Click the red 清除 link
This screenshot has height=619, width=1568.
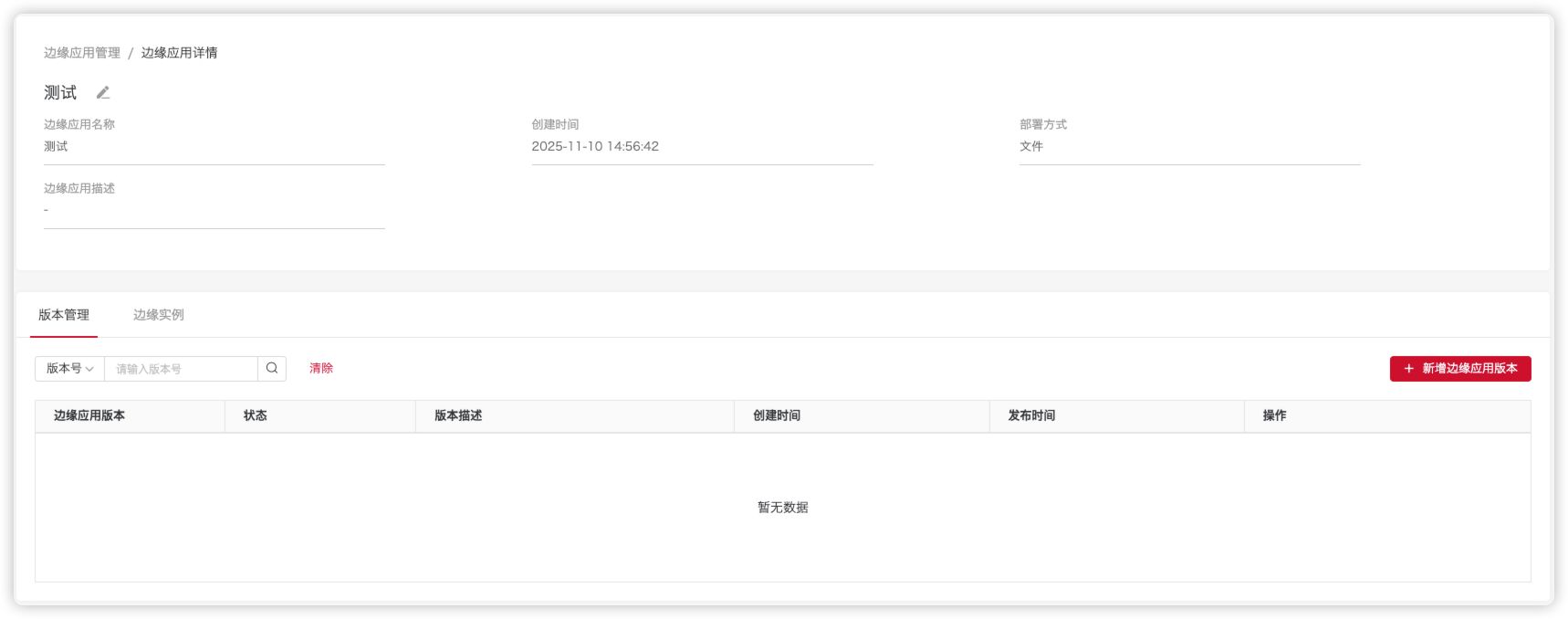click(x=321, y=368)
